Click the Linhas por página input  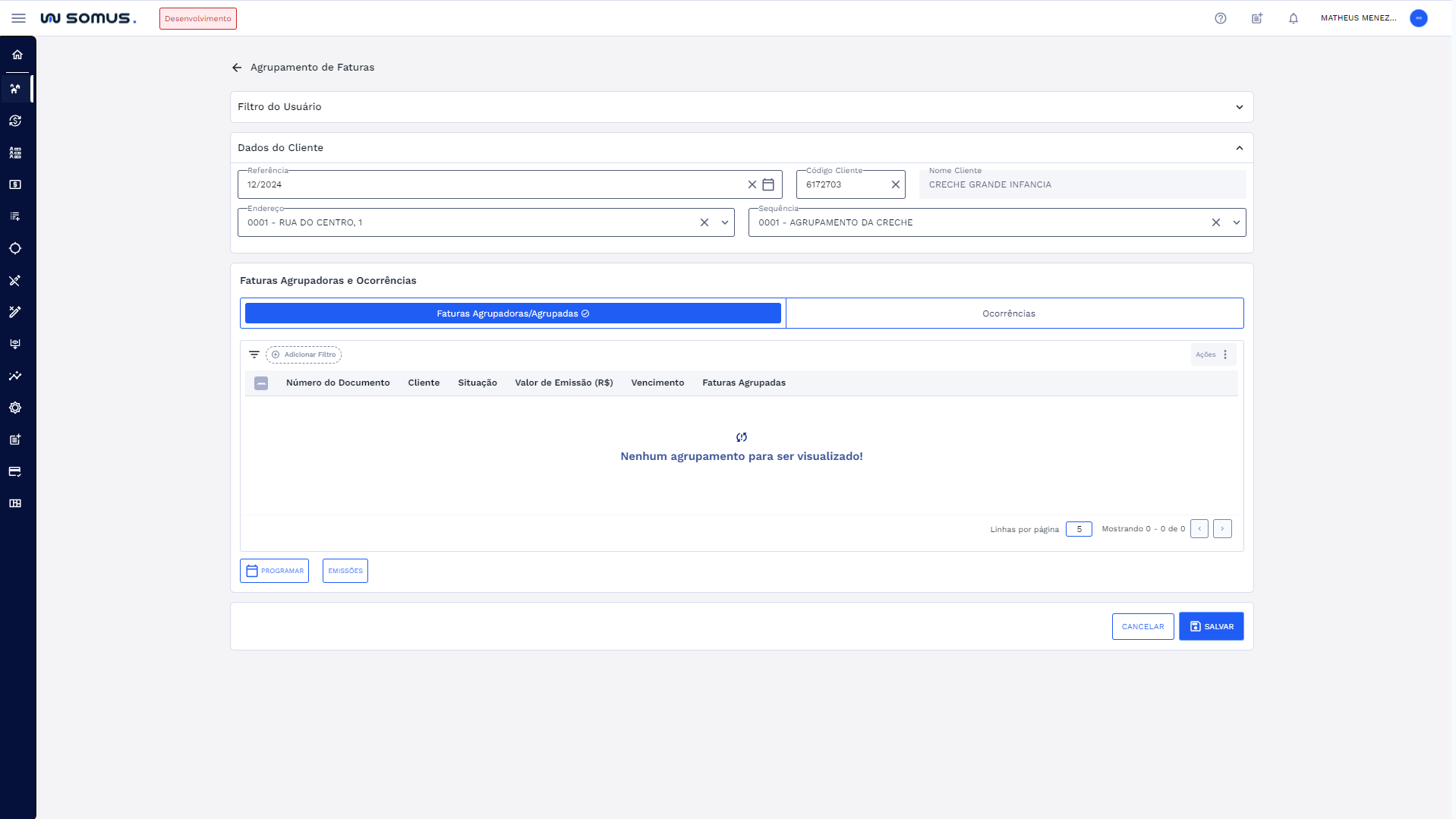click(1078, 529)
